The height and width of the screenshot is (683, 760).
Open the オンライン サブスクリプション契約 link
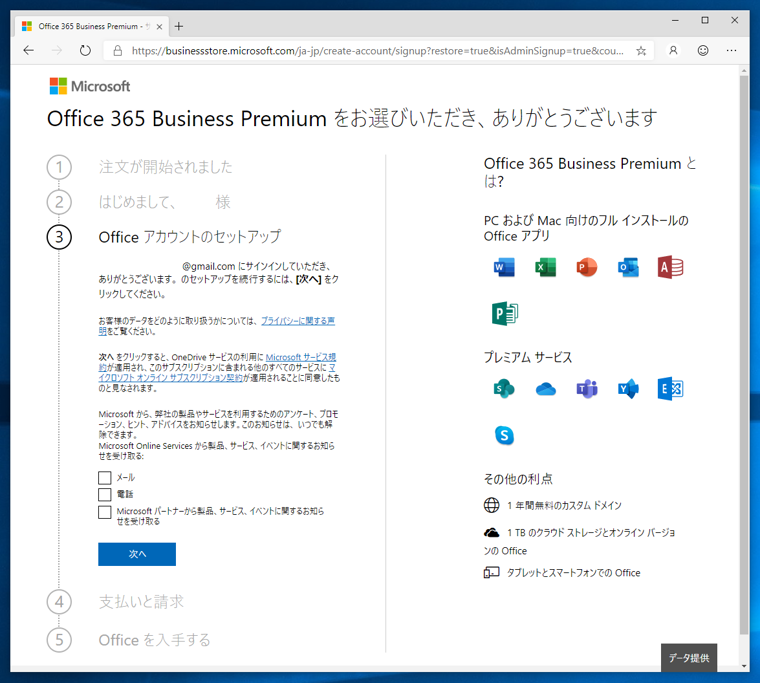pyautogui.click(x=170, y=378)
